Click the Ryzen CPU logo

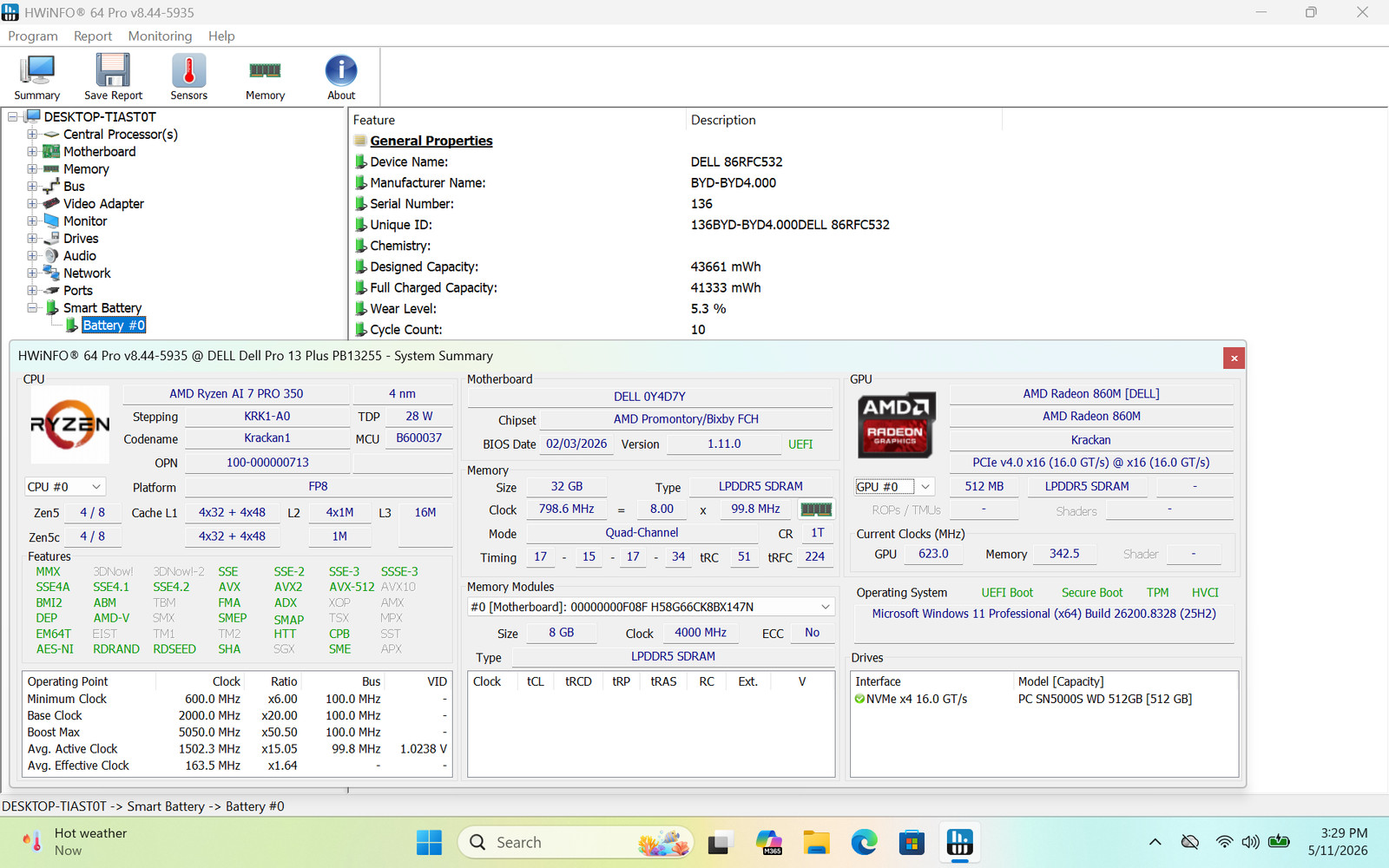point(70,424)
